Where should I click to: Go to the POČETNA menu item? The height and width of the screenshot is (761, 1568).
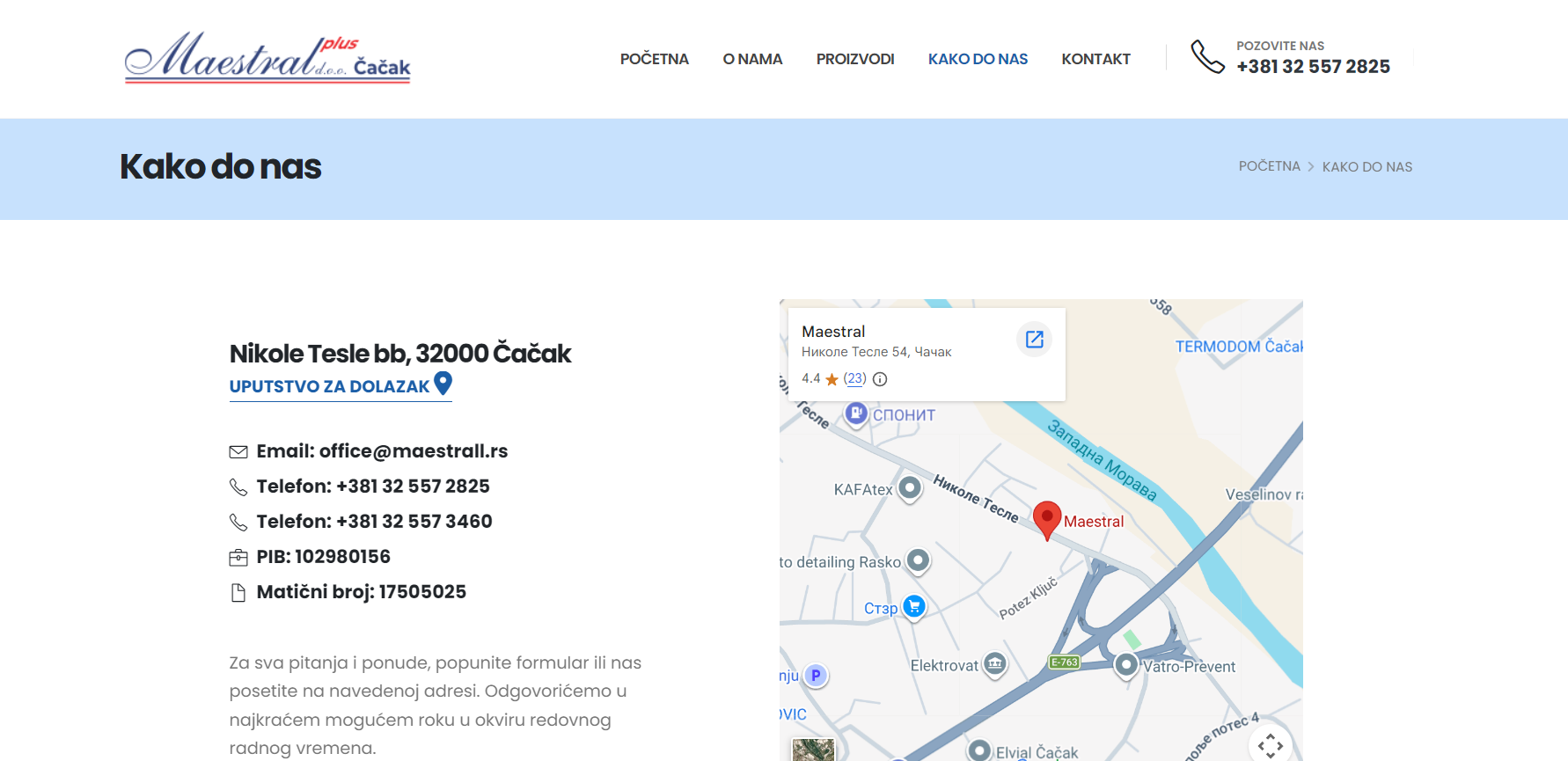(x=655, y=59)
